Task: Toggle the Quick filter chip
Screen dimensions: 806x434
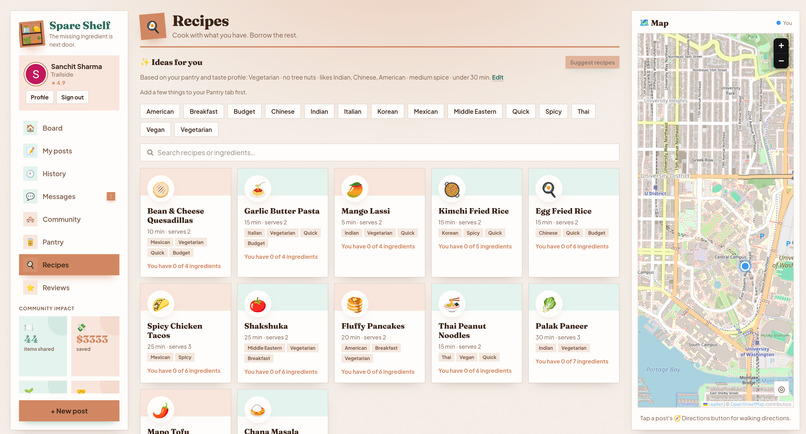Action: [521, 112]
